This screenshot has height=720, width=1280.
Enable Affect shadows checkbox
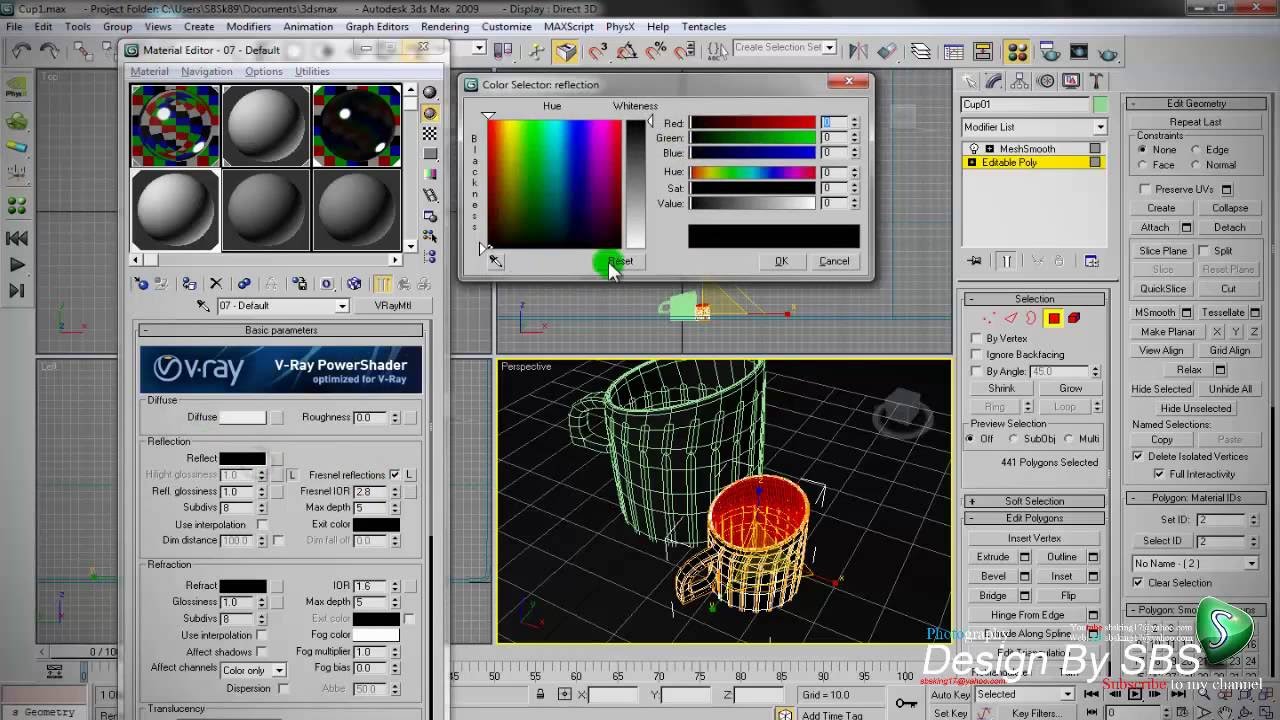coord(262,652)
